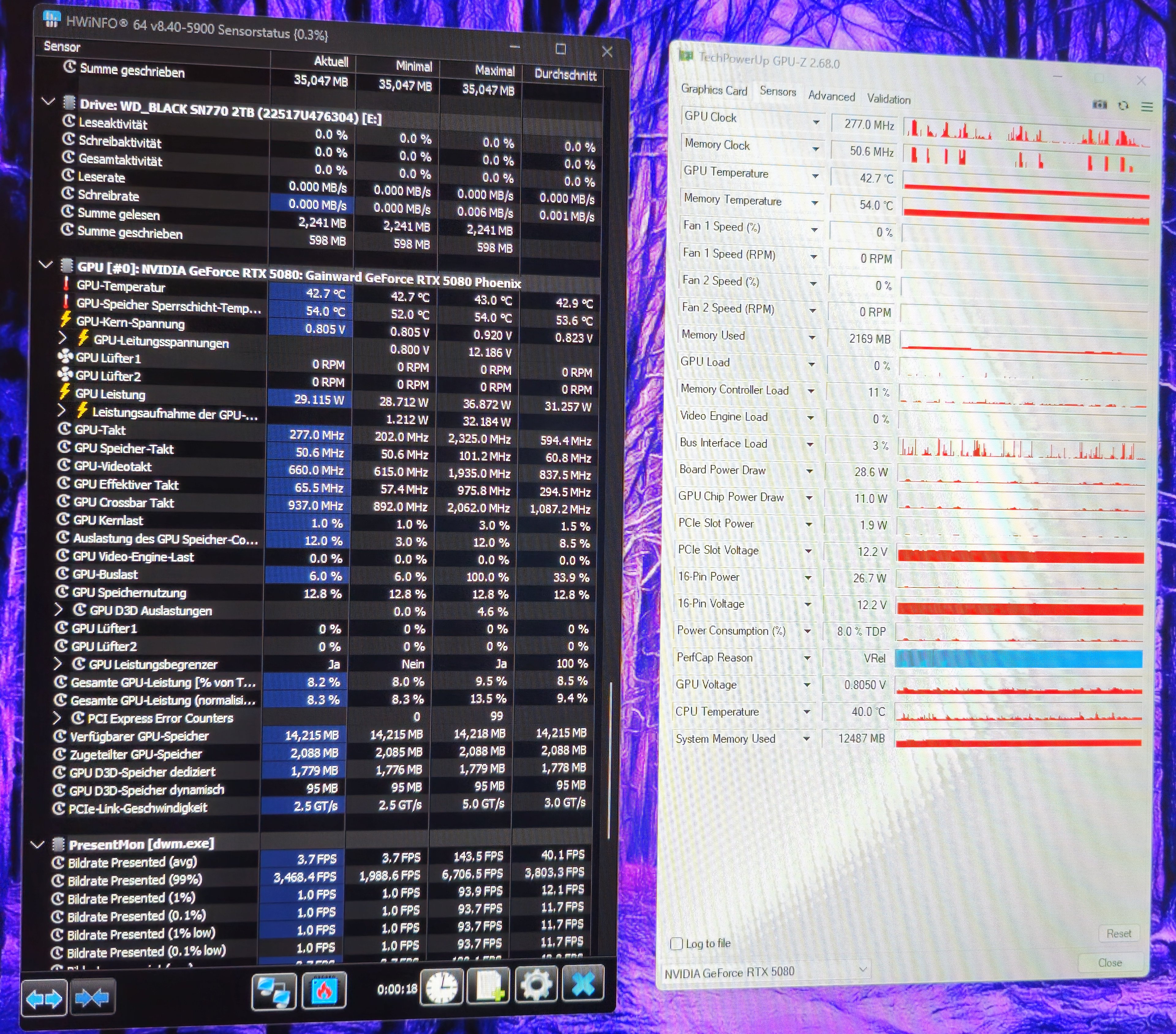This screenshot has width=1176, height=1034.
Task: Open the GPU Clock sensor dropdown arrow
Action: [816, 122]
